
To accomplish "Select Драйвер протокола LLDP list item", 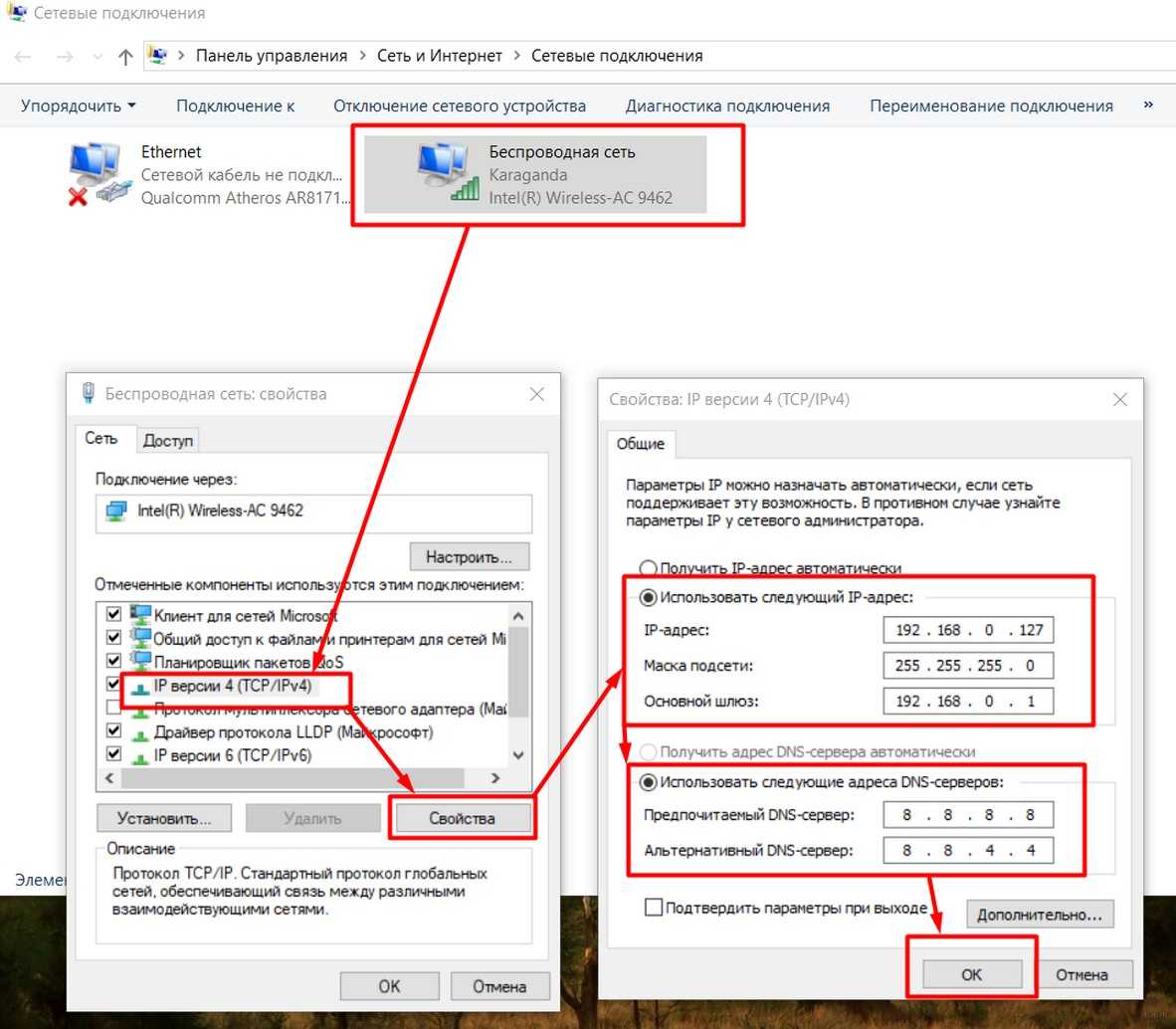I will 294,731.
